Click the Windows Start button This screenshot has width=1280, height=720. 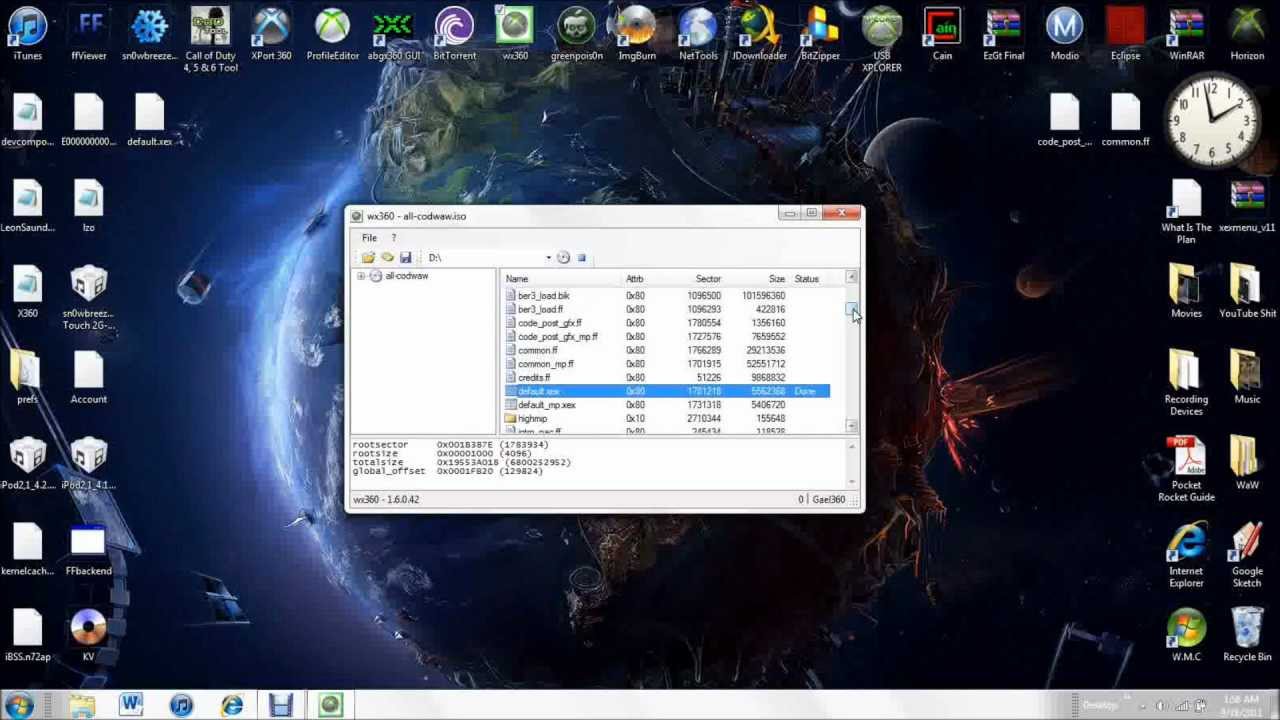pyautogui.click(x=20, y=705)
